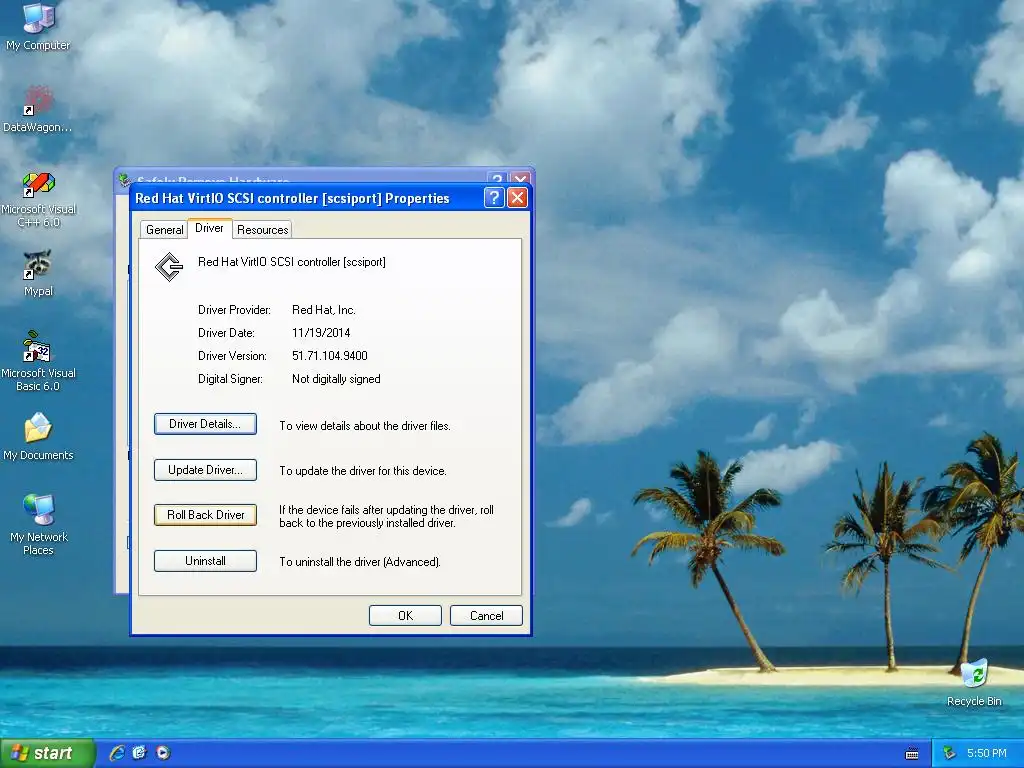Click the driver version 51.71.104.9400
Viewport: 1024px width, 768px height.
tap(330, 356)
